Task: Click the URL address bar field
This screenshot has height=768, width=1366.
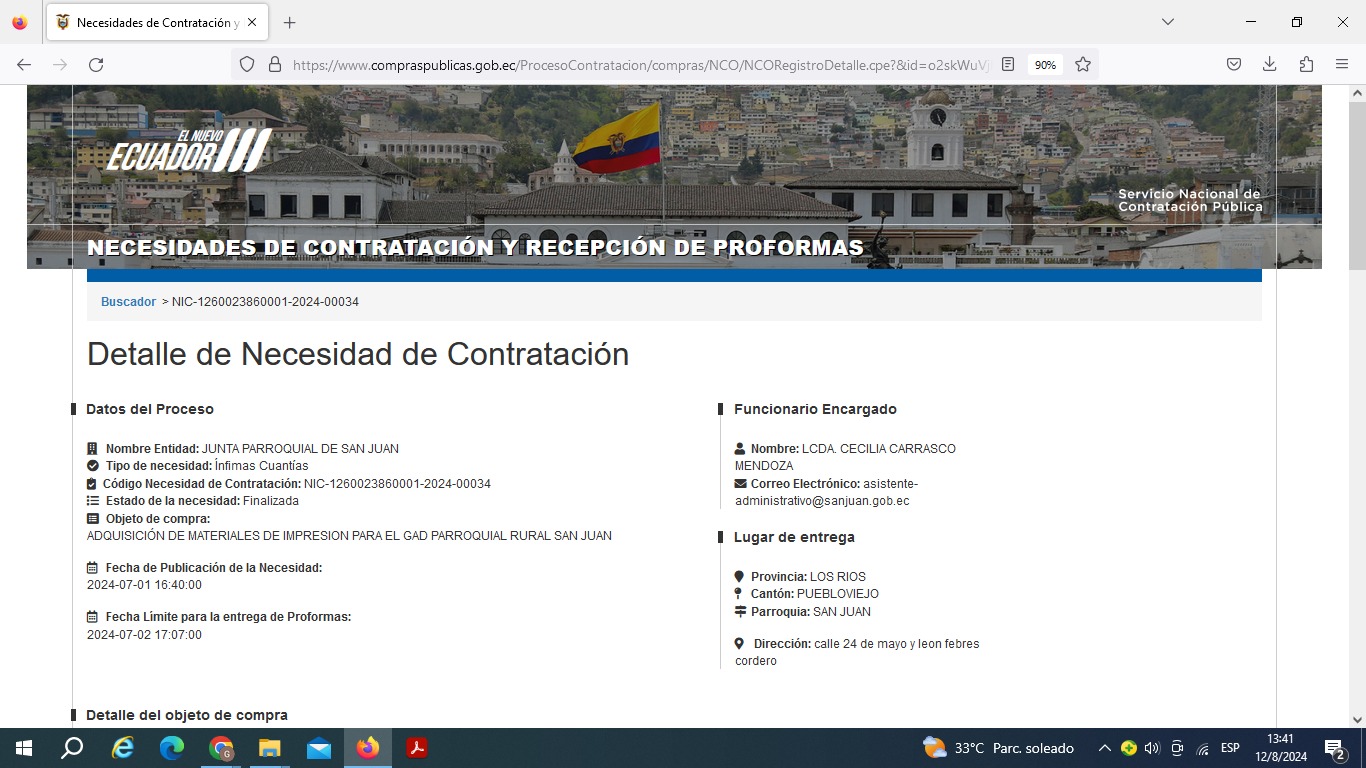Action: [x=640, y=64]
